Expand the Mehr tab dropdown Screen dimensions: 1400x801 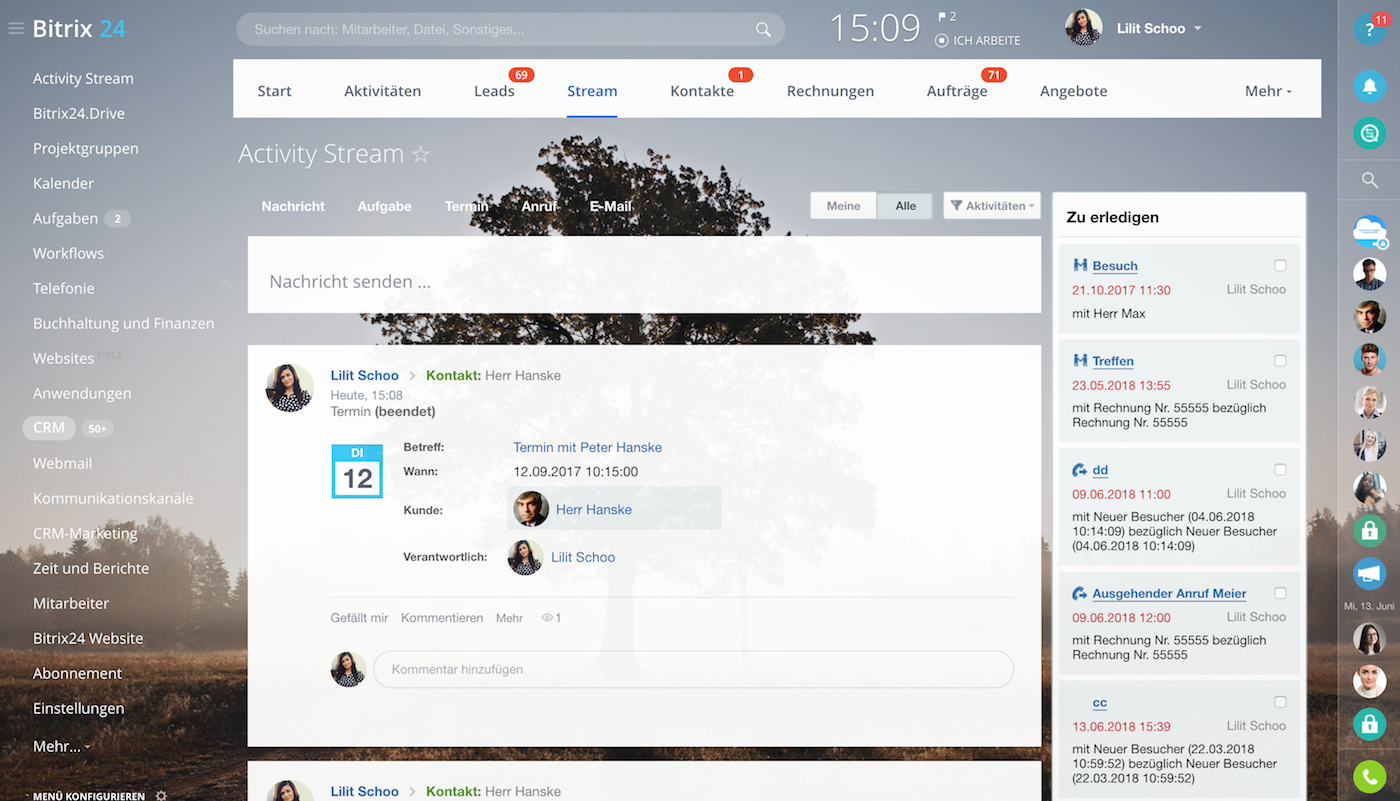tap(1268, 91)
